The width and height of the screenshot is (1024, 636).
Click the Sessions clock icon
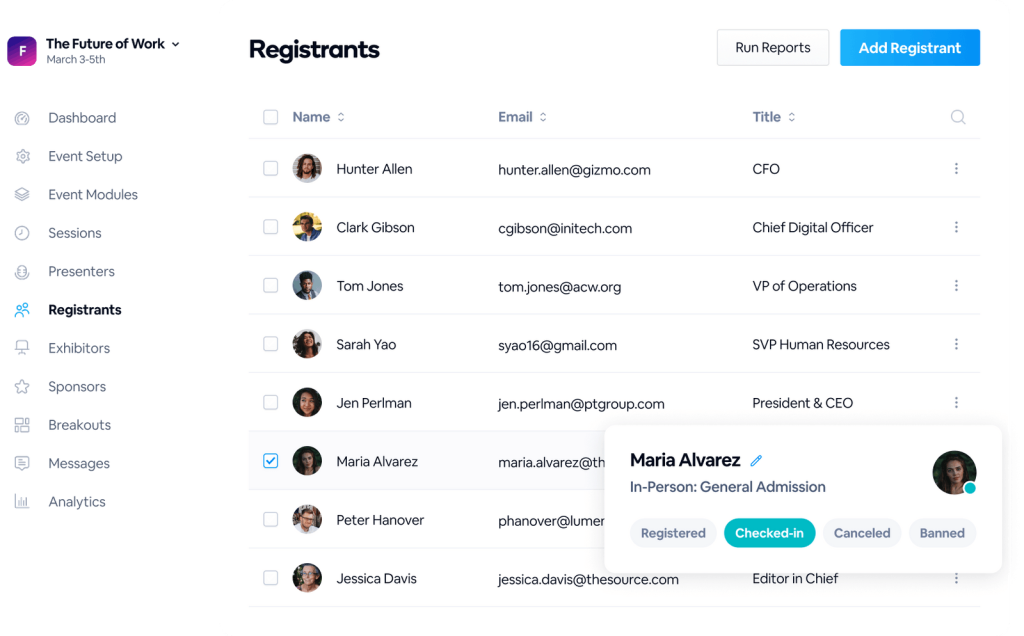click(x=22, y=232)
